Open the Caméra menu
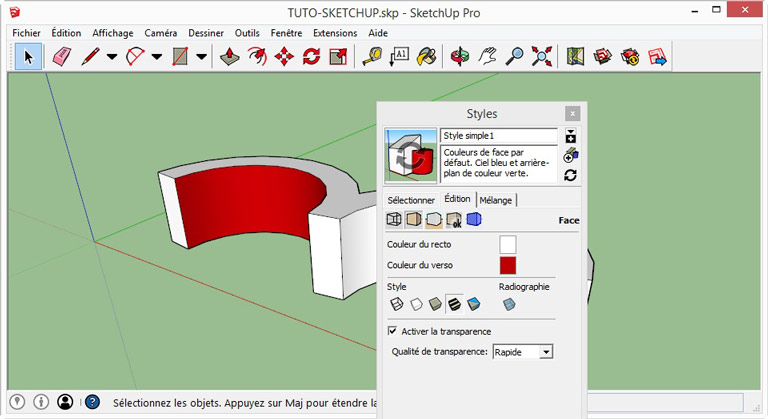 pos(160,33)
